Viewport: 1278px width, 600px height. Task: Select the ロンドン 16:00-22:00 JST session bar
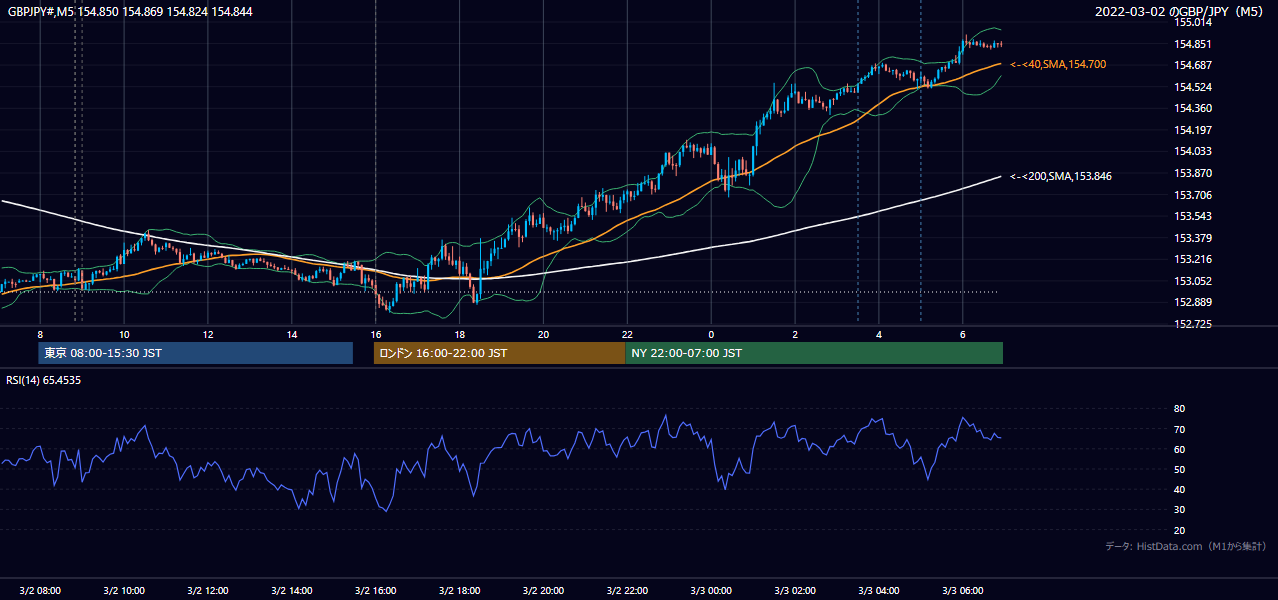point(499,353)
